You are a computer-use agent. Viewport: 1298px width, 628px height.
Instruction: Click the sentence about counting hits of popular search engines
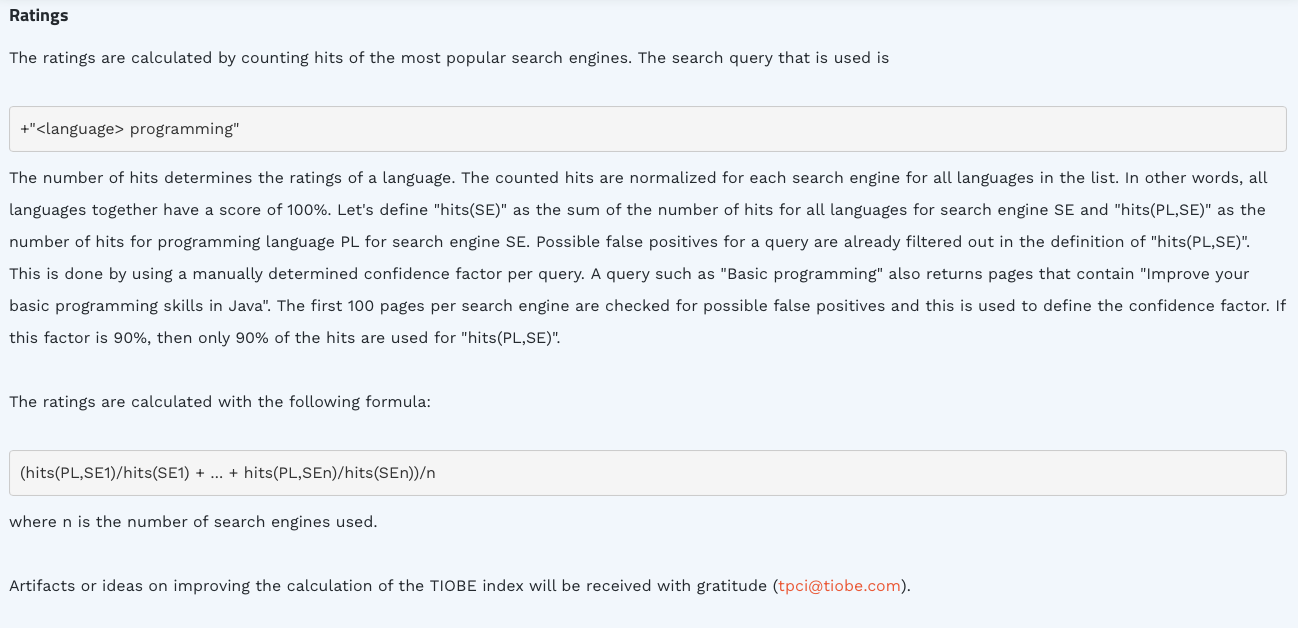pos(320,58)
